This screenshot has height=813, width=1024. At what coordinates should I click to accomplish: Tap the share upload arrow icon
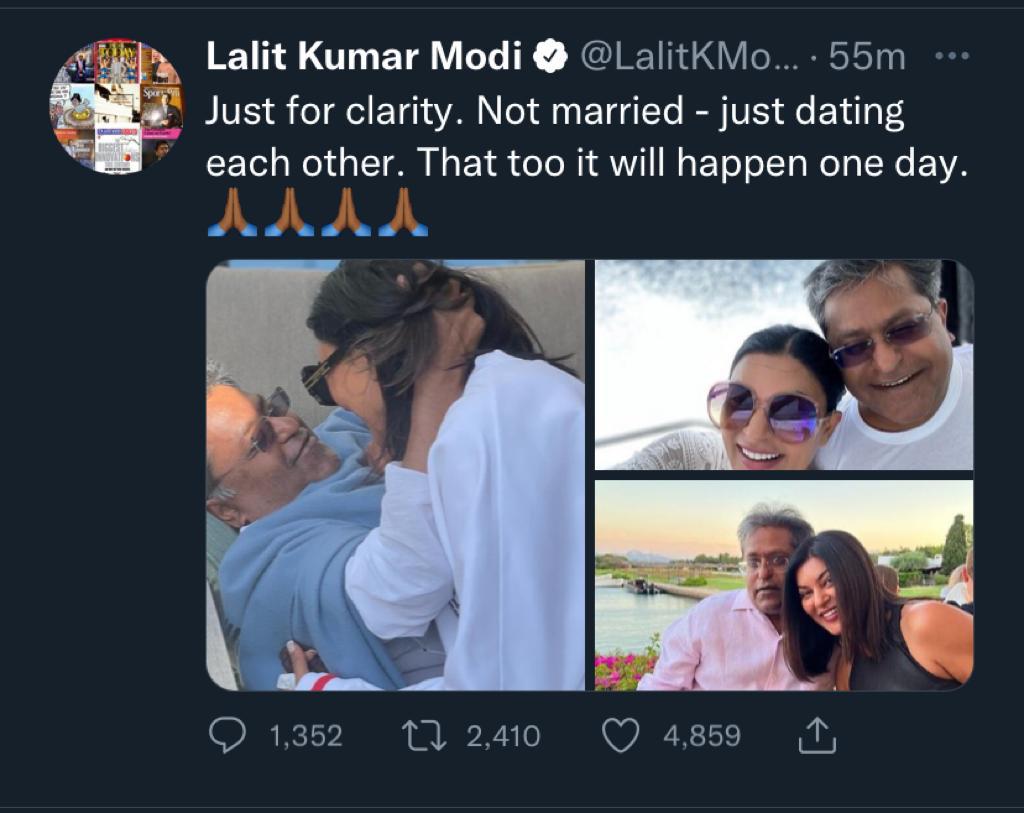816,737
